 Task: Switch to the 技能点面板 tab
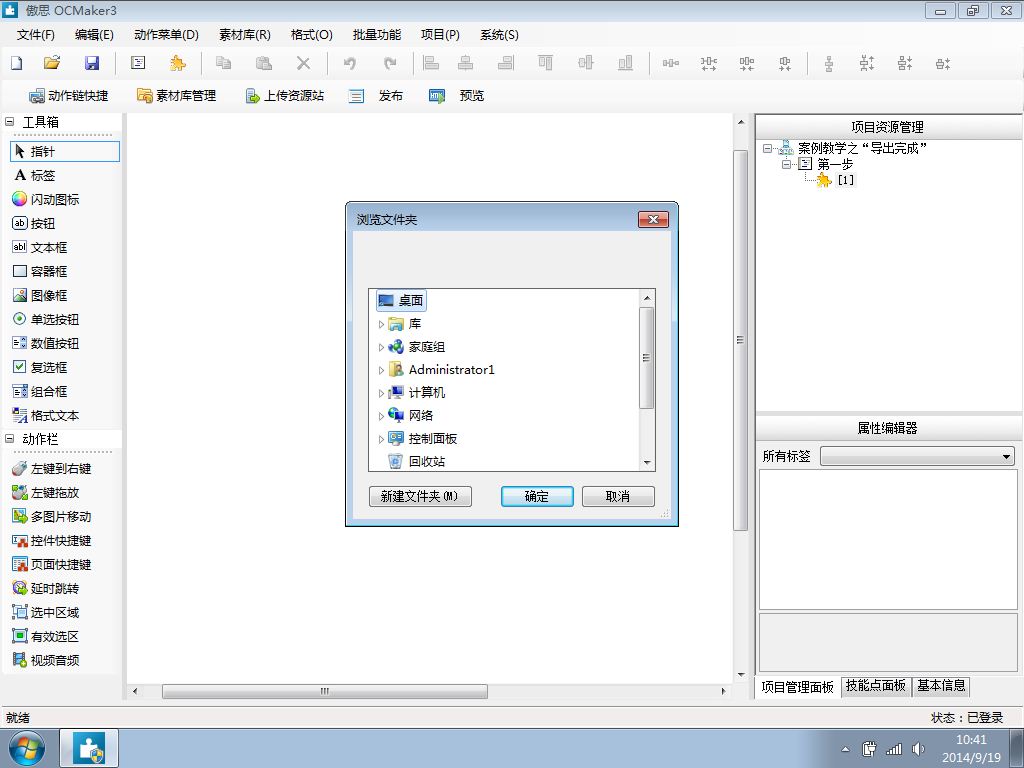[x=875, y=685]
